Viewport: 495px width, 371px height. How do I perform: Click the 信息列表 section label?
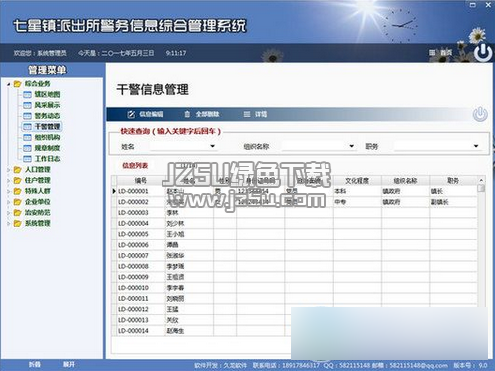(x=135, y=165)
